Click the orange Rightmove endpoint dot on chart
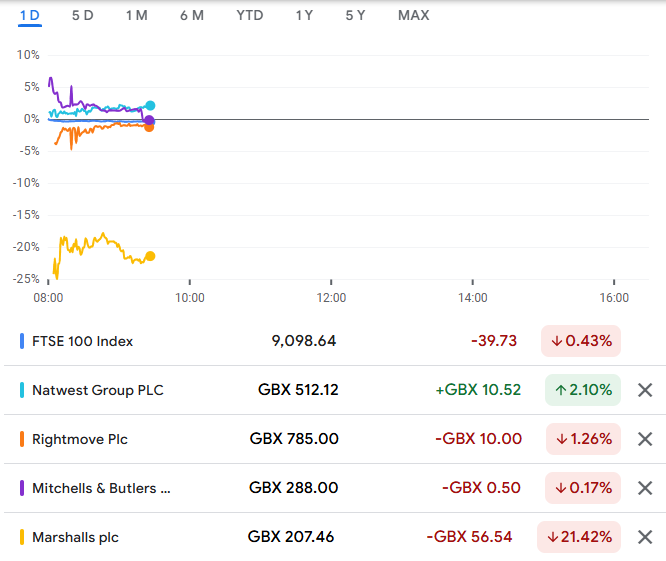Image resolution: width=666 pixels, height=561 pixels. point(149,127)
